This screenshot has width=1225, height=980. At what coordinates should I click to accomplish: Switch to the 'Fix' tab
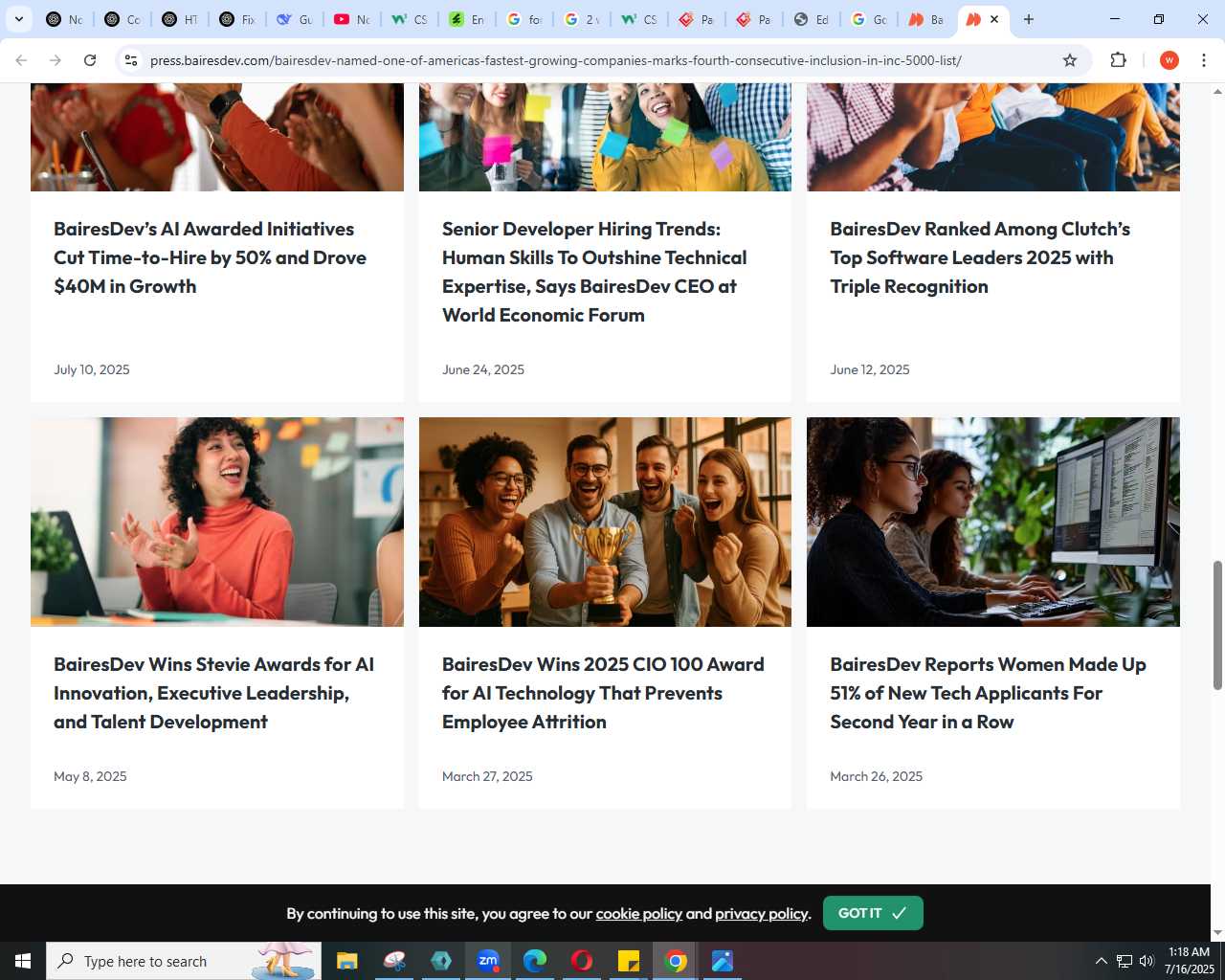coord(236,19)
